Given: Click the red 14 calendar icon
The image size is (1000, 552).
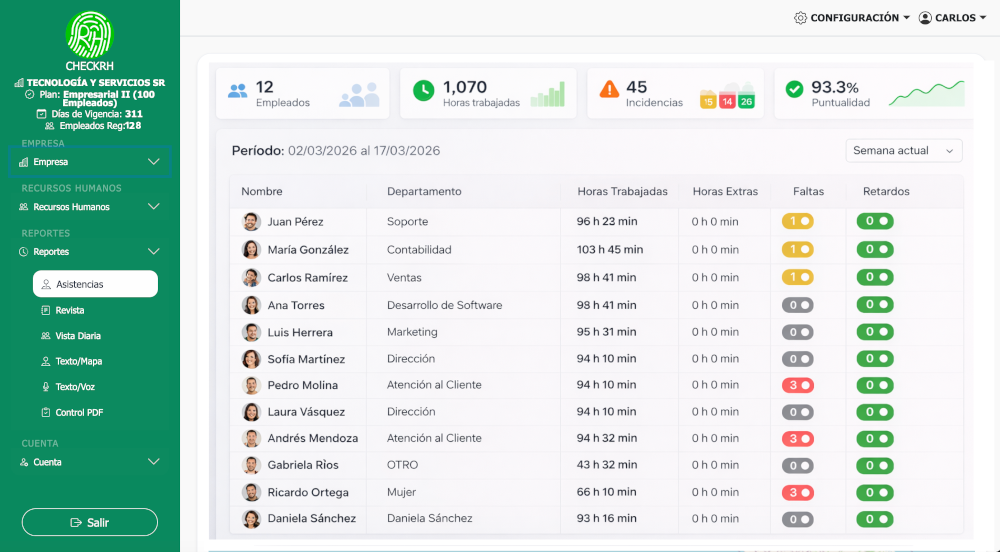Looking at the screenshot, I should click(727, 99).
